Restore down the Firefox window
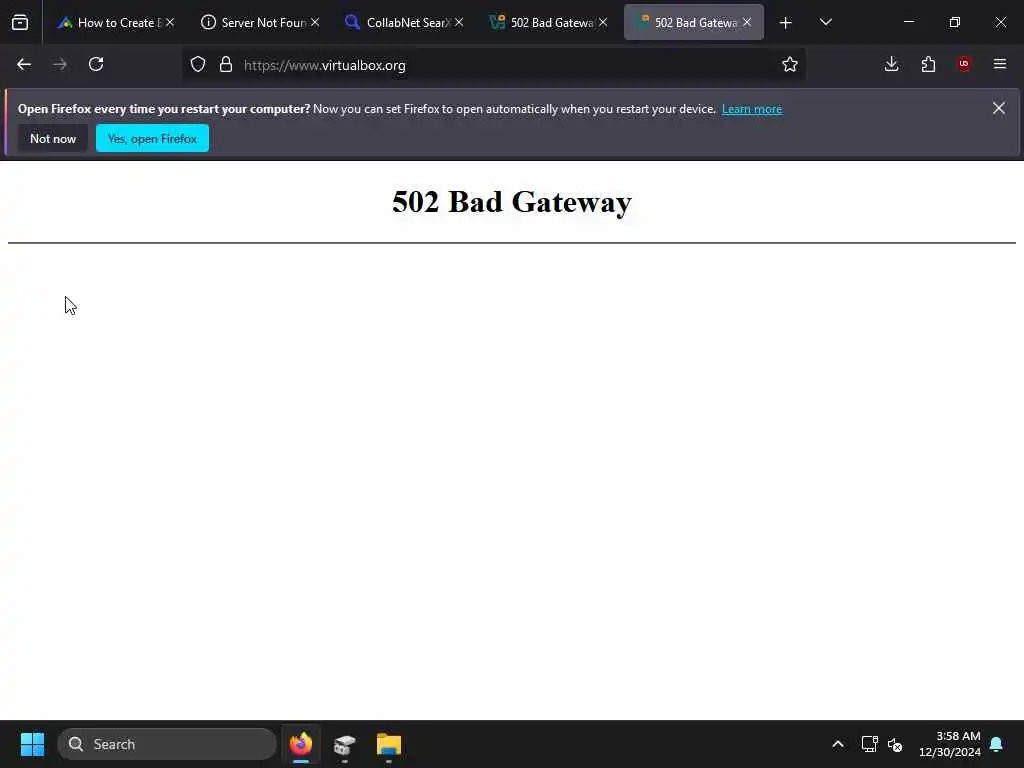1024x768 pixels. [x=955, y=22]
